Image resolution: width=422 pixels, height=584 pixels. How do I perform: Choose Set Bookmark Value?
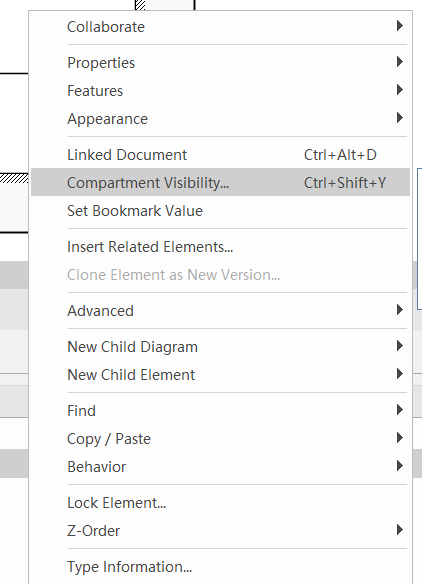(x=220, y=211)
